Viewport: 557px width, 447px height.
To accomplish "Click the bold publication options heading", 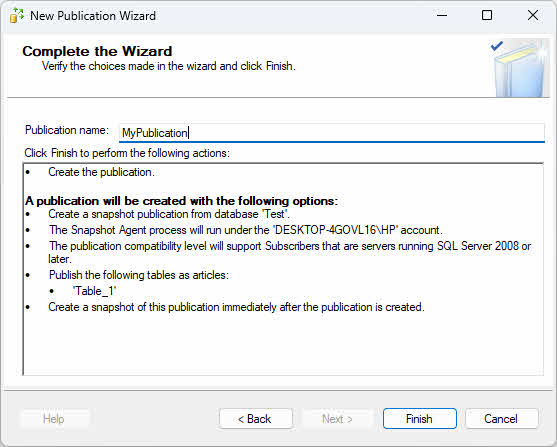I will coord(182,201).
